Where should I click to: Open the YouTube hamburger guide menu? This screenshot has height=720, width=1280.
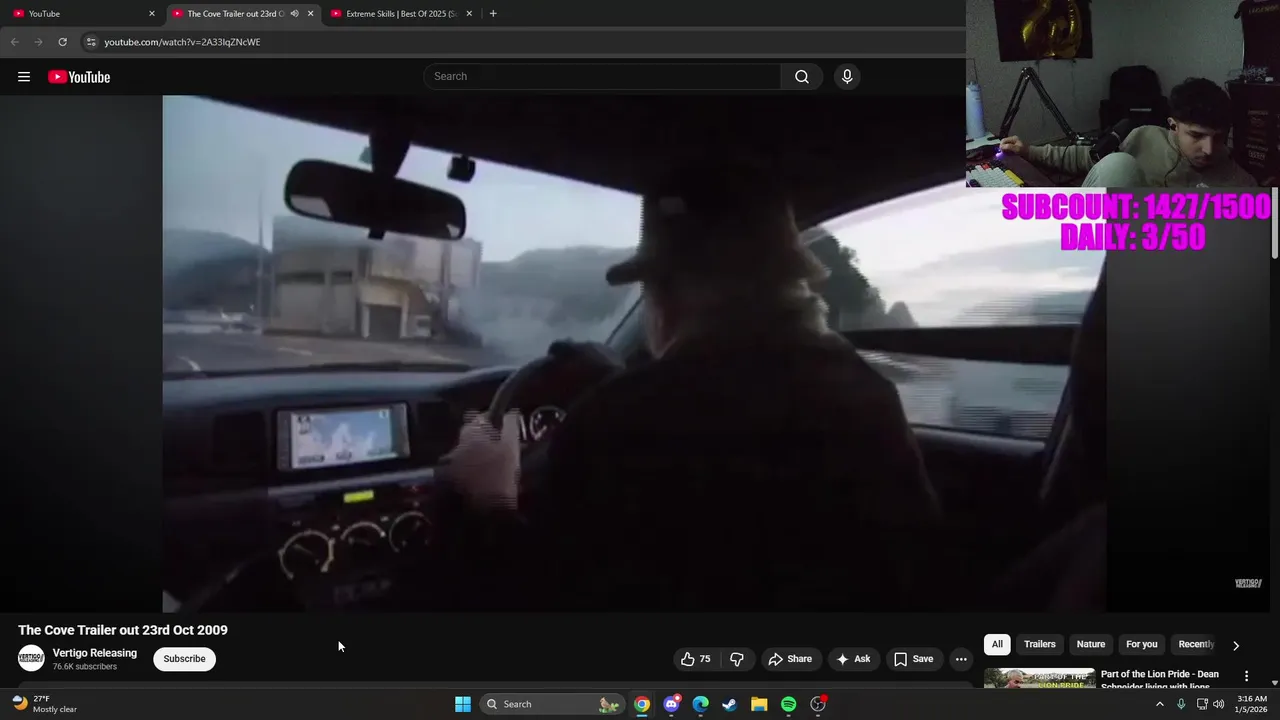tap(24, 77)
